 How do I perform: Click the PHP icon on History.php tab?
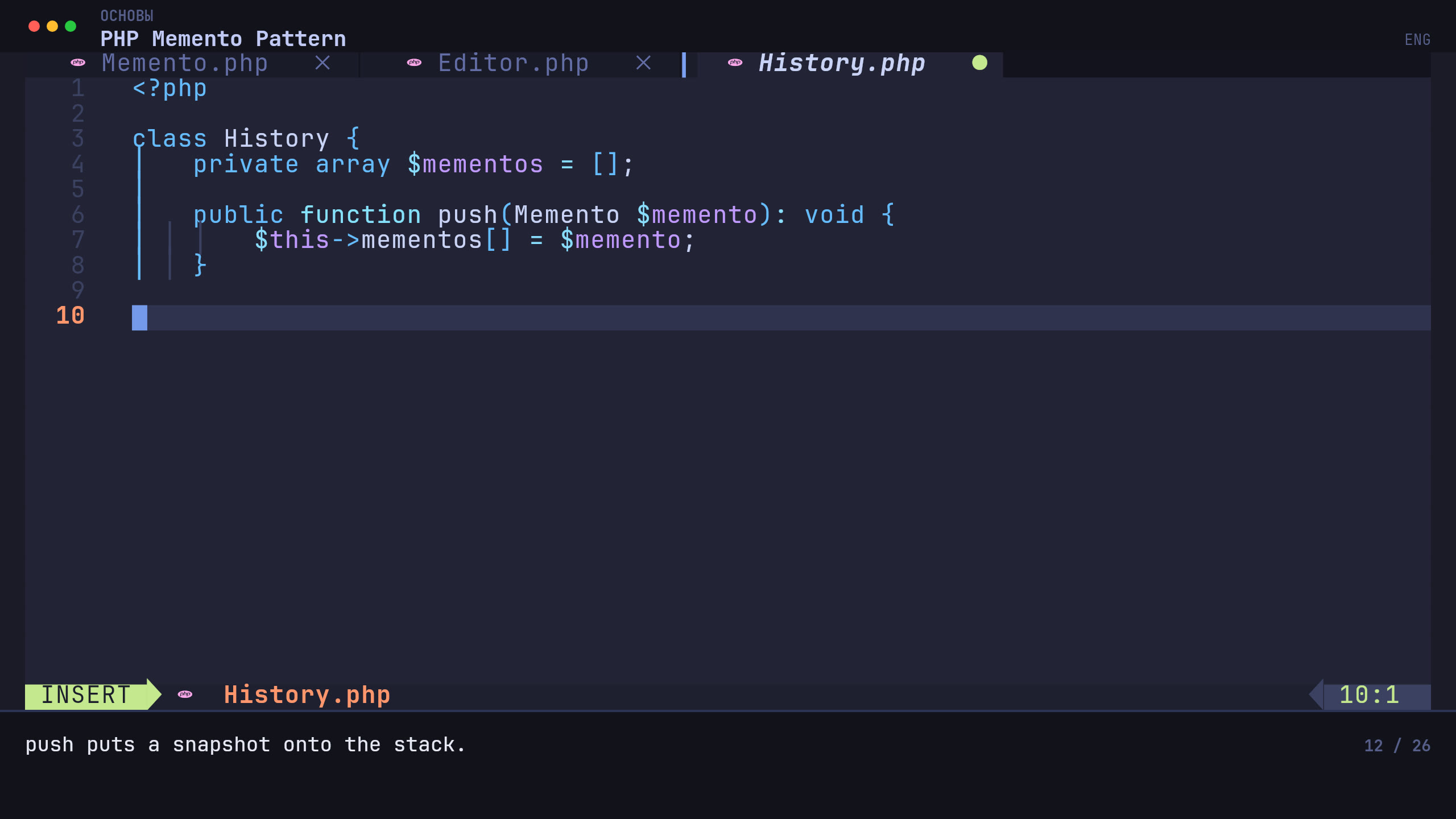735,63
